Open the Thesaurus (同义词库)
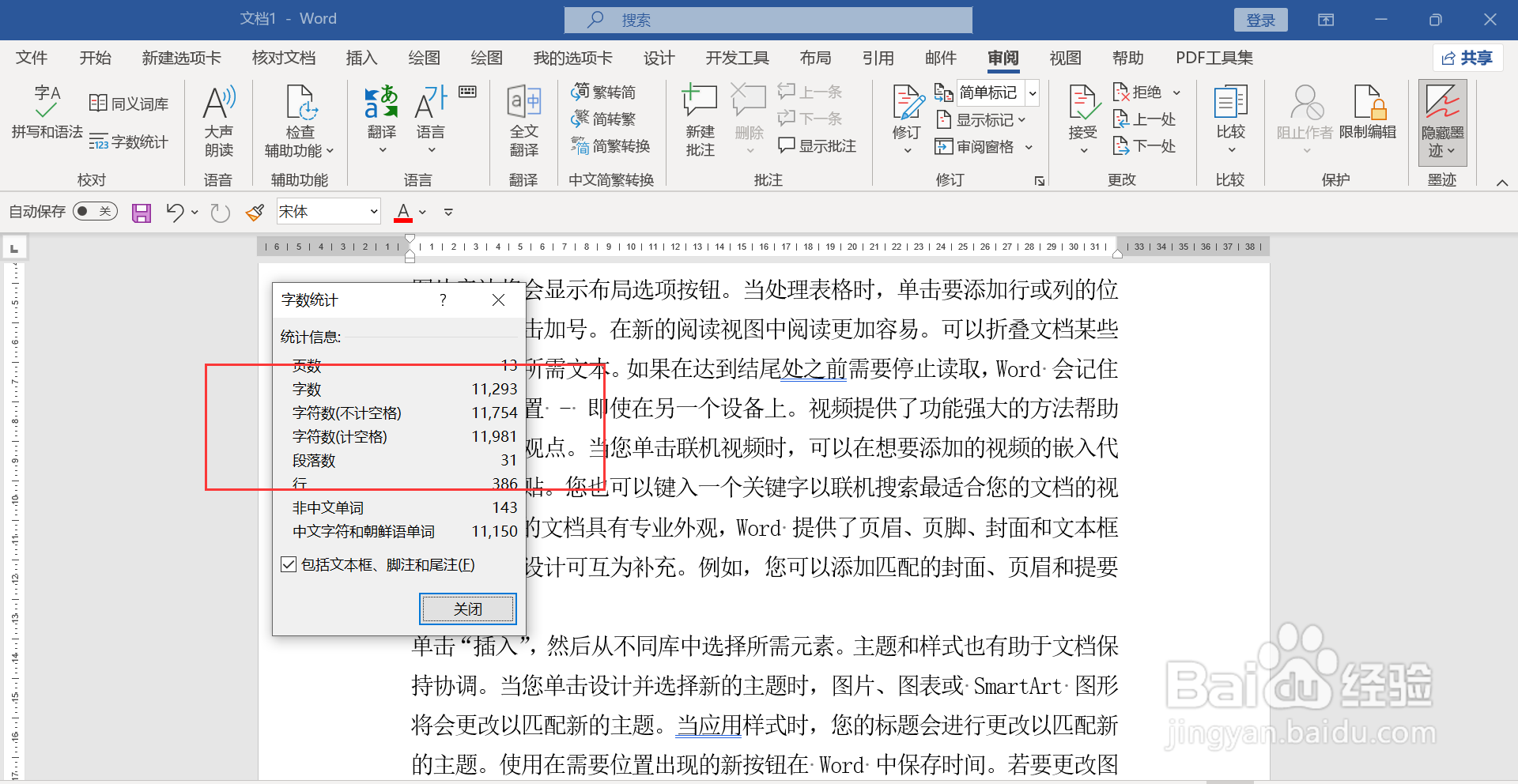 [128, 104]
